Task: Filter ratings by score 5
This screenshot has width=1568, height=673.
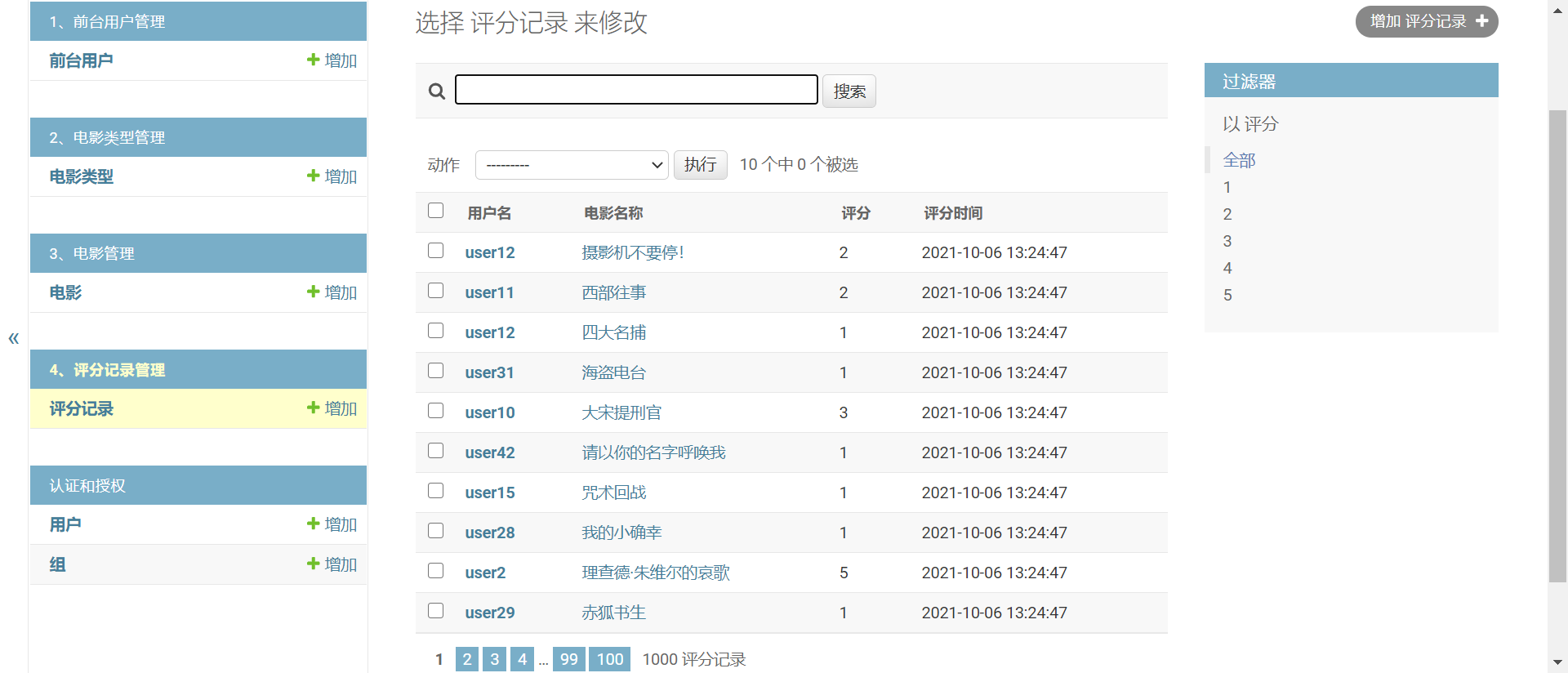Action: (x=1227, y=295)
